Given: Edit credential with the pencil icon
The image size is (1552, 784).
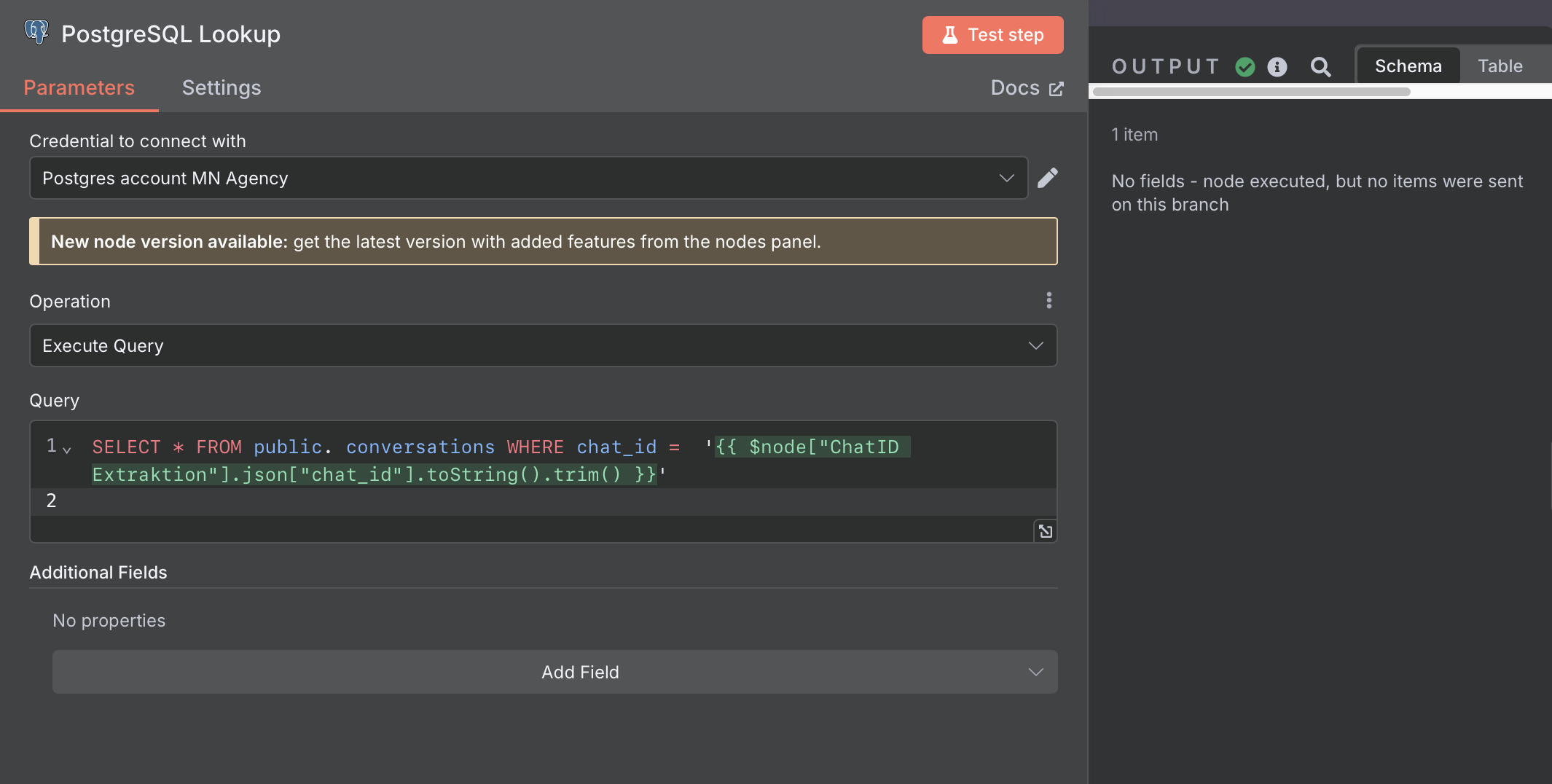Looking at the screenshot, I should click(1048, 178).
